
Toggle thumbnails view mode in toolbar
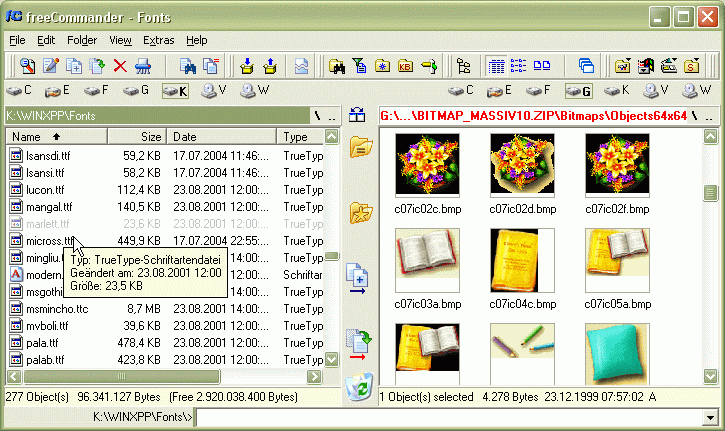click(541, 66)
